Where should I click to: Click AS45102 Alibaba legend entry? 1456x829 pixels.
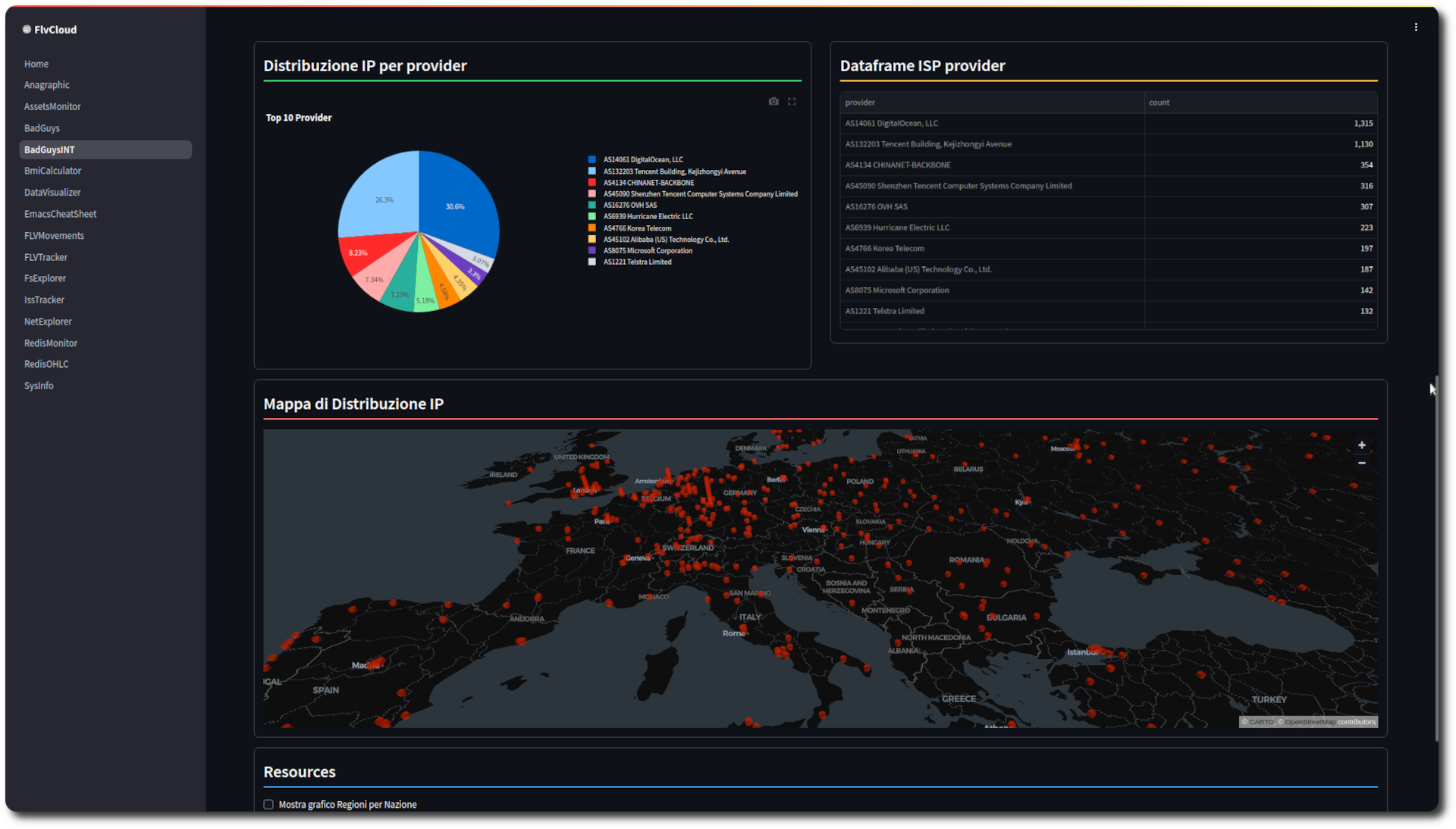pyautogui.click(x=666, y=240)
